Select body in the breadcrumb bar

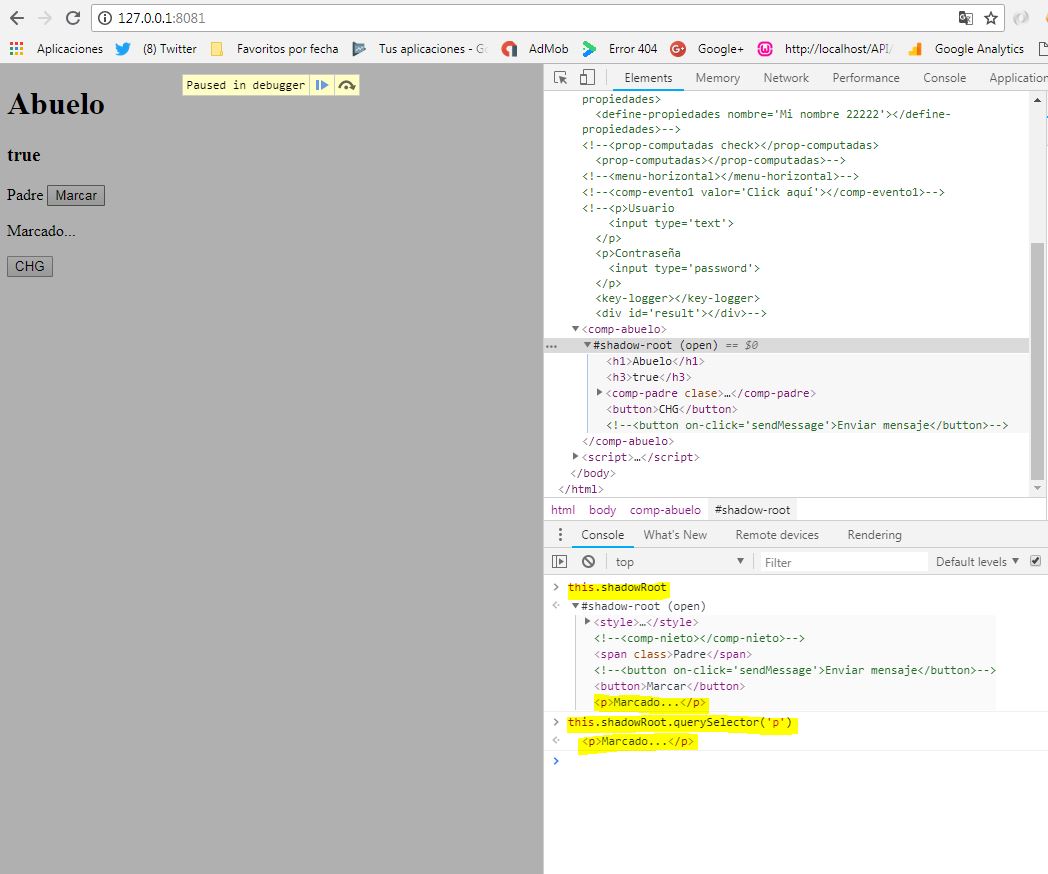602,510
